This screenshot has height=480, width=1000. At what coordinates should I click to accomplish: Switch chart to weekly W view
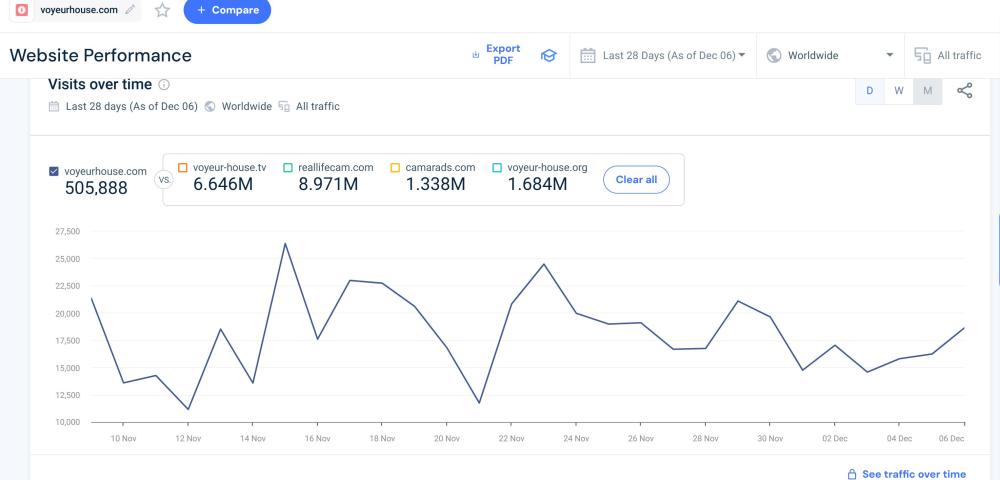click(898, 91)
